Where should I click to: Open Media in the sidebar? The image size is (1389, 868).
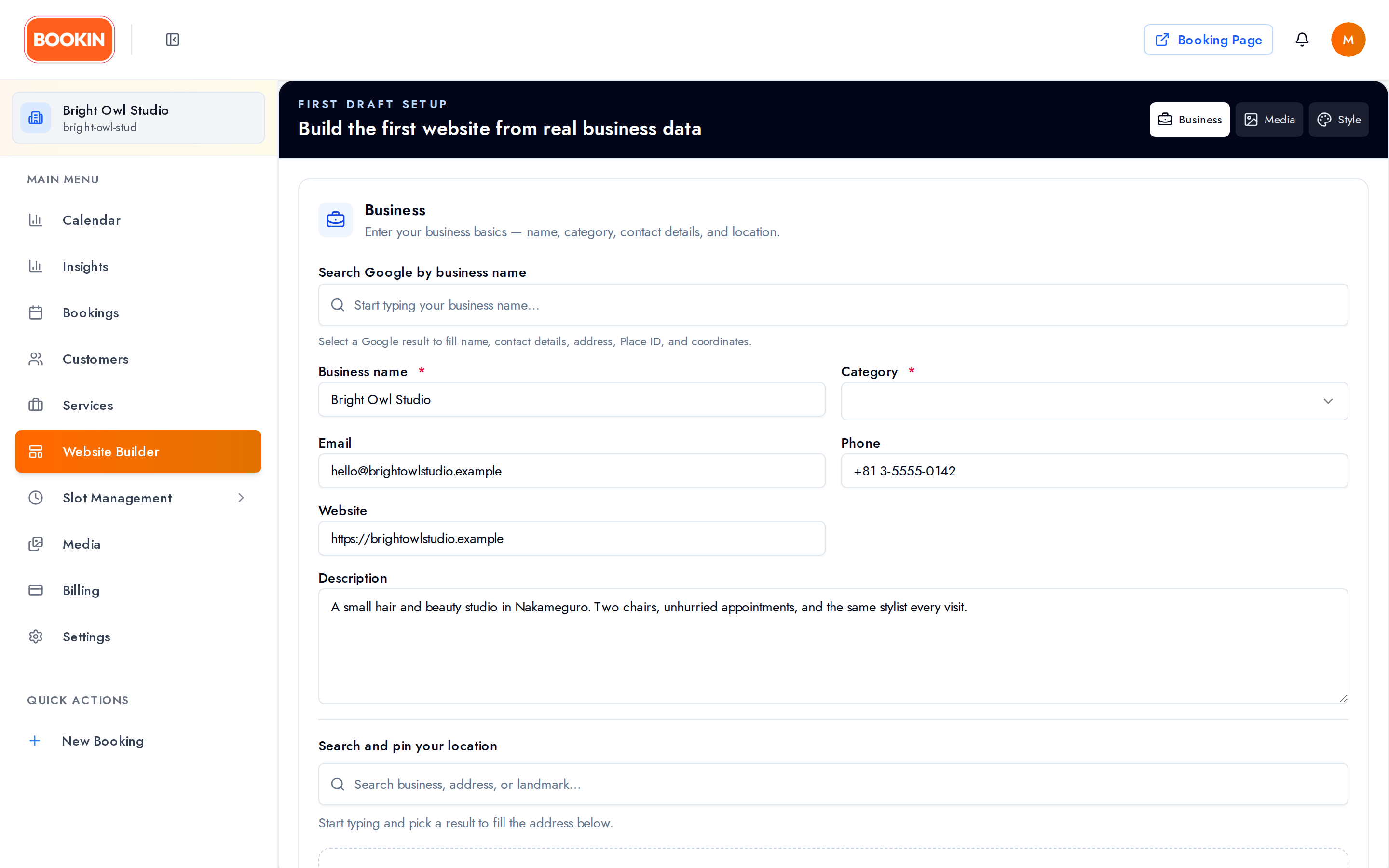pyautogui.click(x=138, y=544)
